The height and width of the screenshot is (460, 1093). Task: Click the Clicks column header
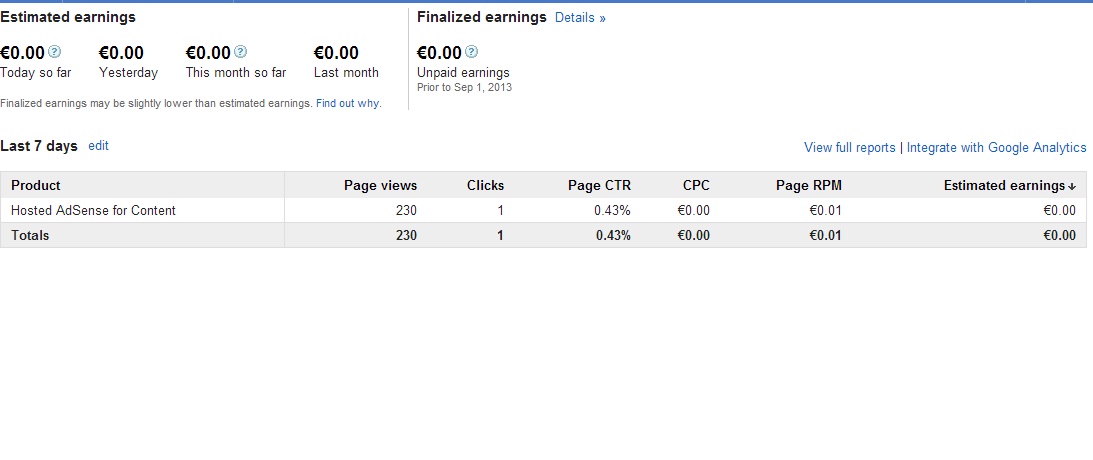point(485,185)
